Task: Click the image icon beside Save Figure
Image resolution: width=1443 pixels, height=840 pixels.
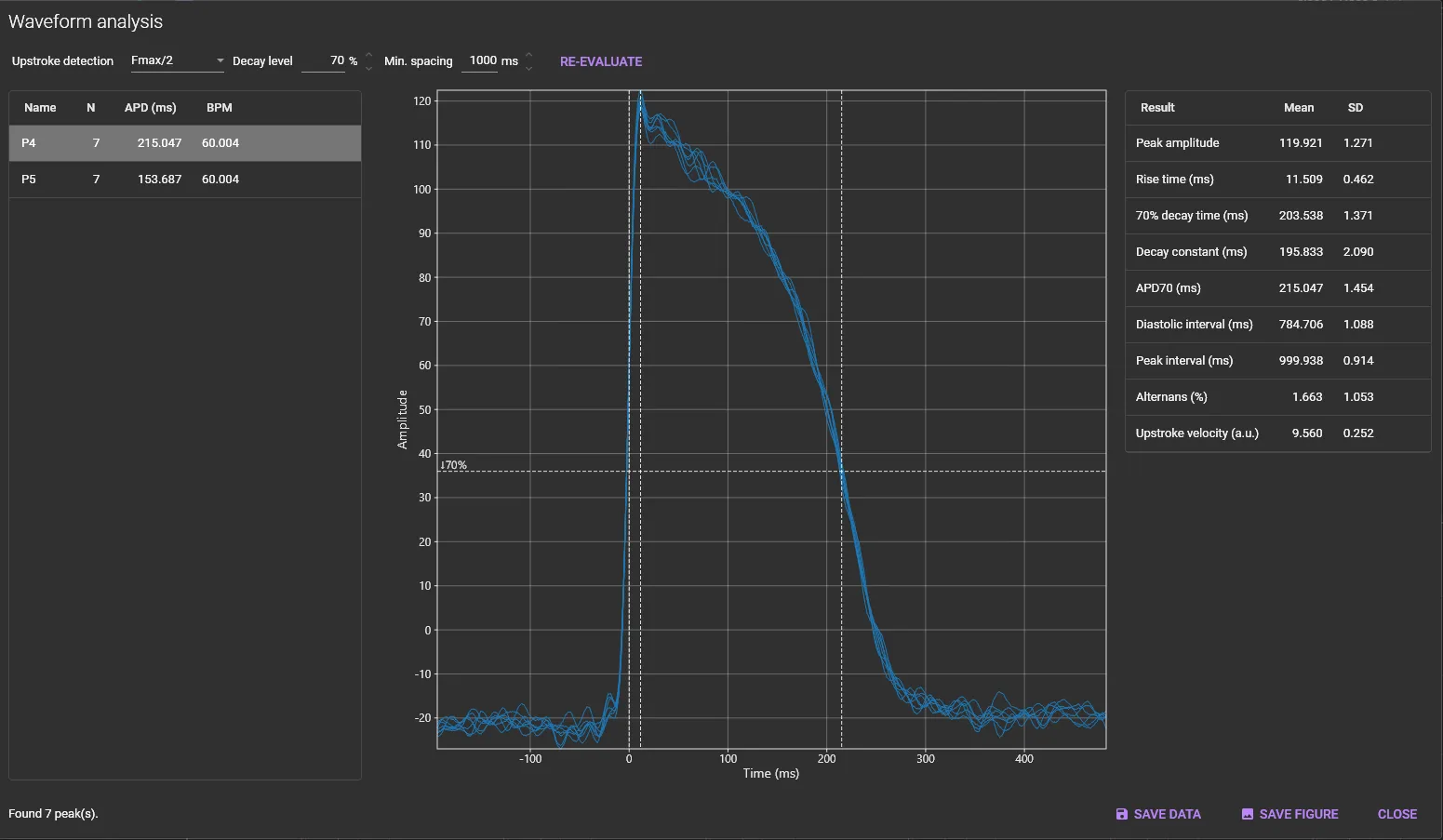Action: [x=1247, y=814]
